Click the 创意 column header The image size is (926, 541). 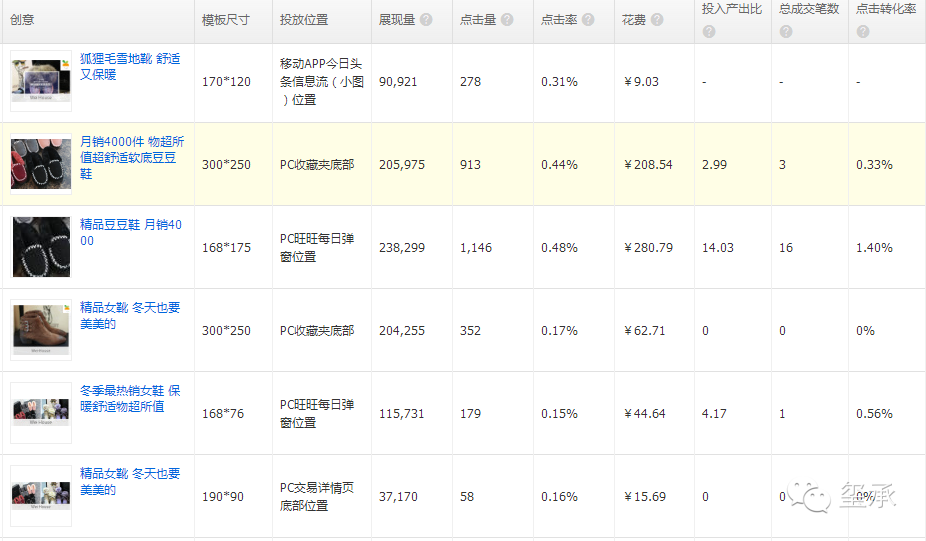[x=22, y=19]
